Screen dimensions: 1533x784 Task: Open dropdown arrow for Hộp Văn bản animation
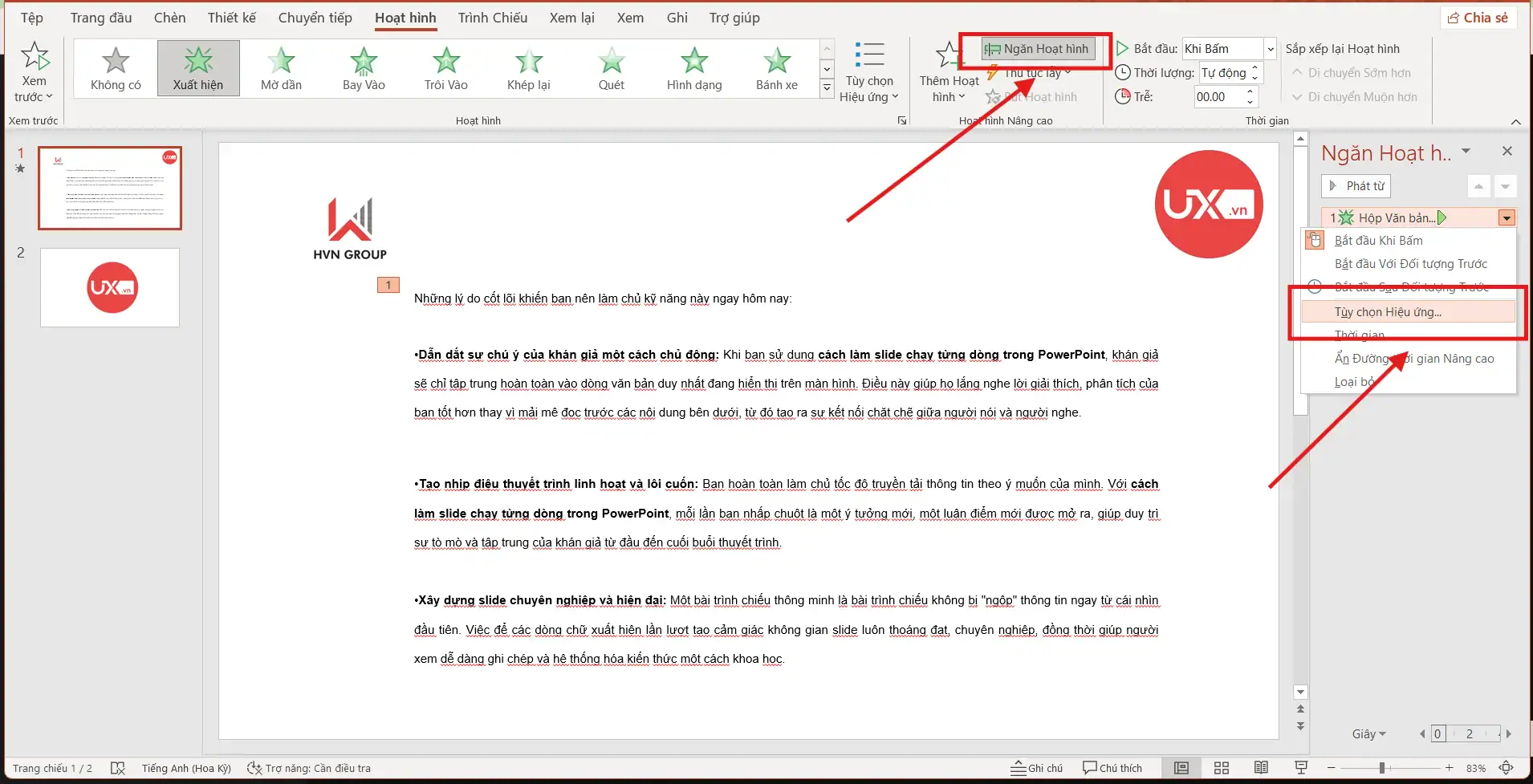click(x=1507, y=218)
